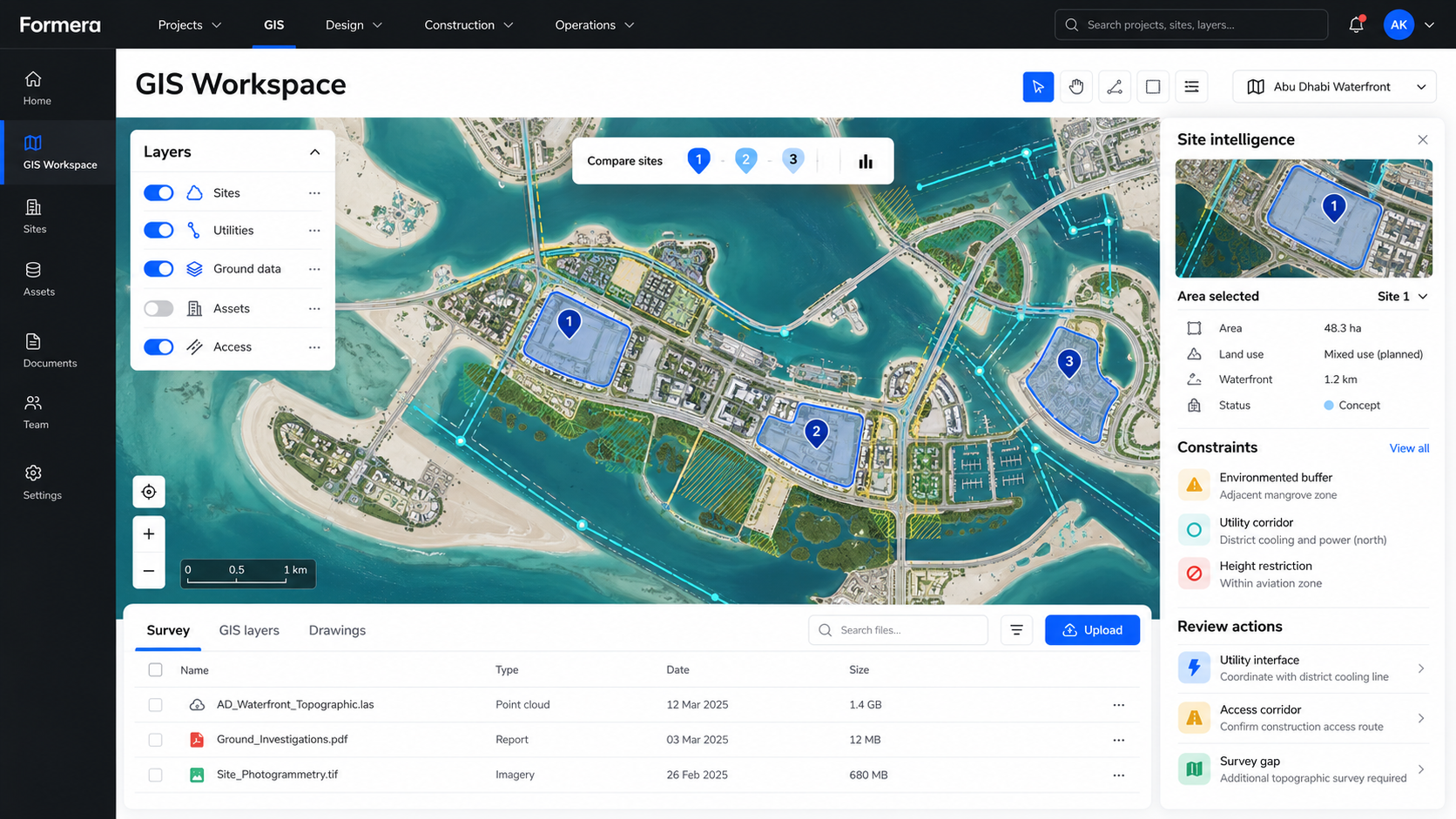Switch to the Drawings tab
Image resolution: width=1456 pixels, height=819 pixels.
(x=337, y=630)
